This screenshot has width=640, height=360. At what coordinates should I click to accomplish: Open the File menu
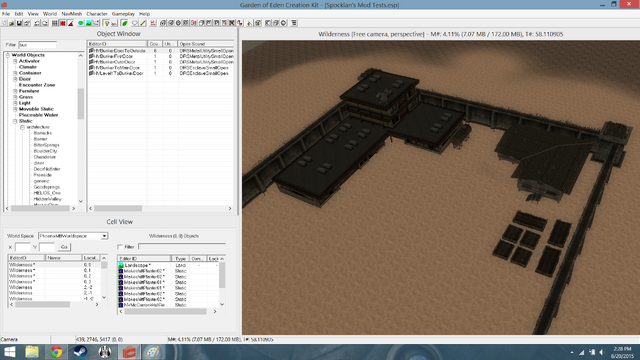6,14
